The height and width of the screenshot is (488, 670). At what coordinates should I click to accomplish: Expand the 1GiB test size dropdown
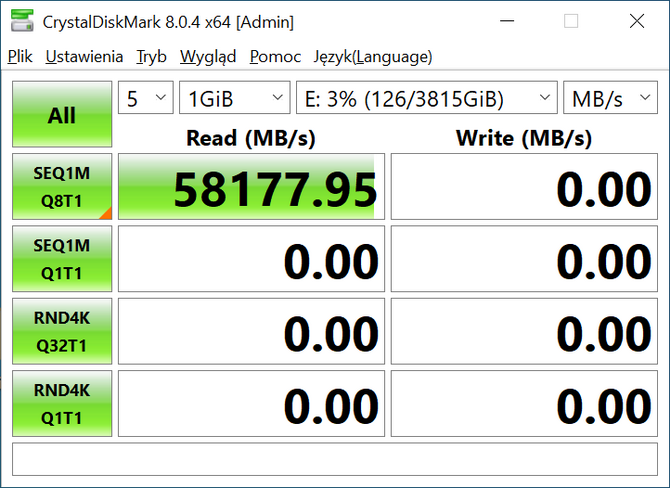pos(235,97)
